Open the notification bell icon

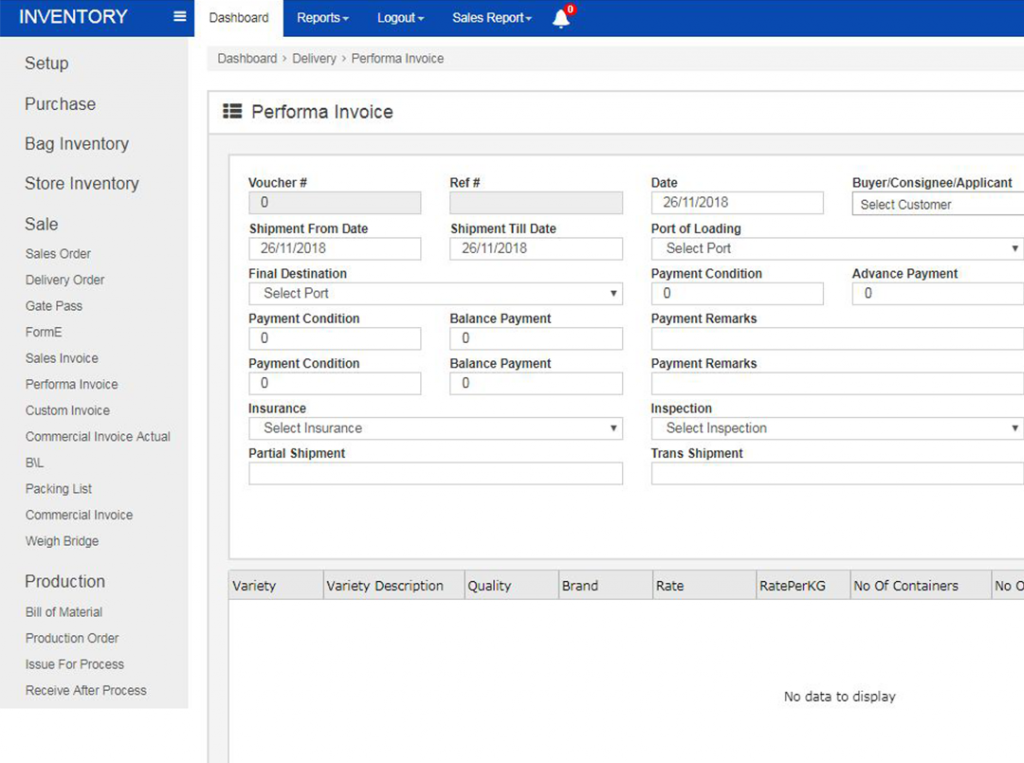[561, 18]
